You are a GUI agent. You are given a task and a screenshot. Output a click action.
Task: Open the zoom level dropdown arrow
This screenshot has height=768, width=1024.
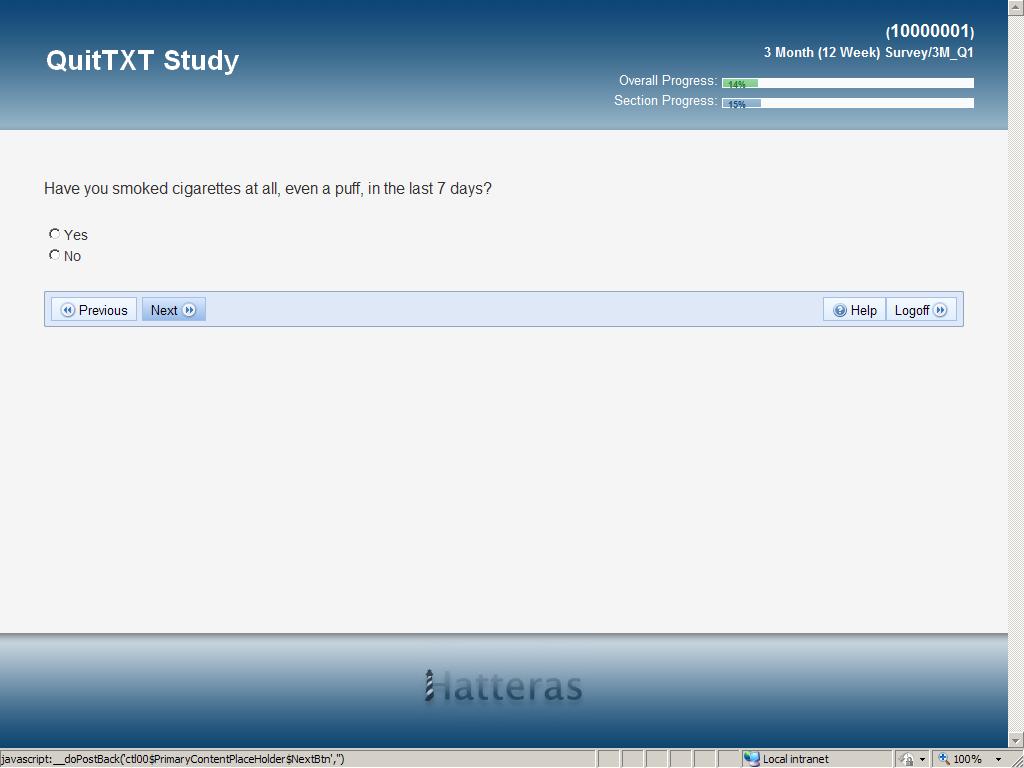999,759
